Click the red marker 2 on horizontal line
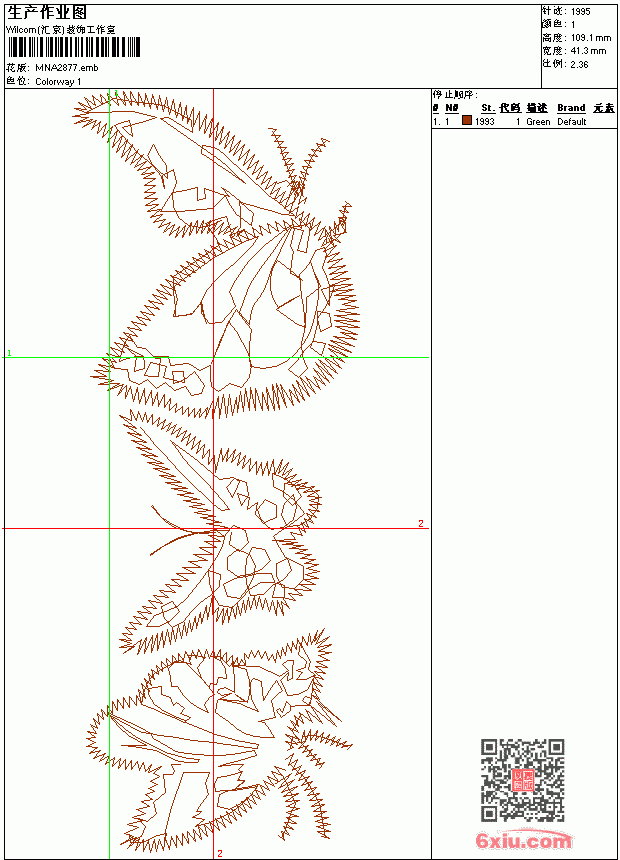This screenshot has height=860, width=620. pos(421,523)
